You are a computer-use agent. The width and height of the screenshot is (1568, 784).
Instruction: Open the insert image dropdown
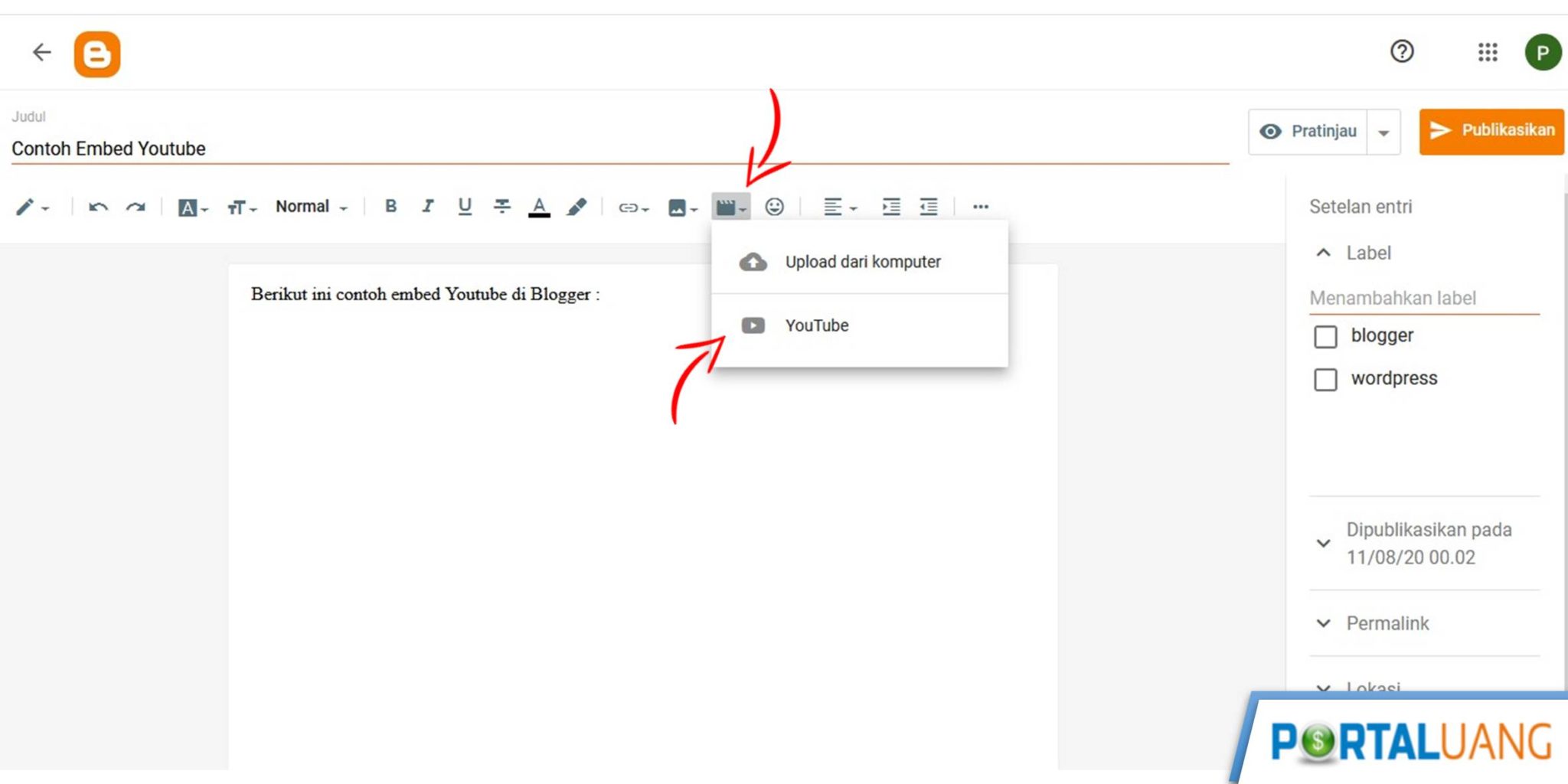pos(682,207)
